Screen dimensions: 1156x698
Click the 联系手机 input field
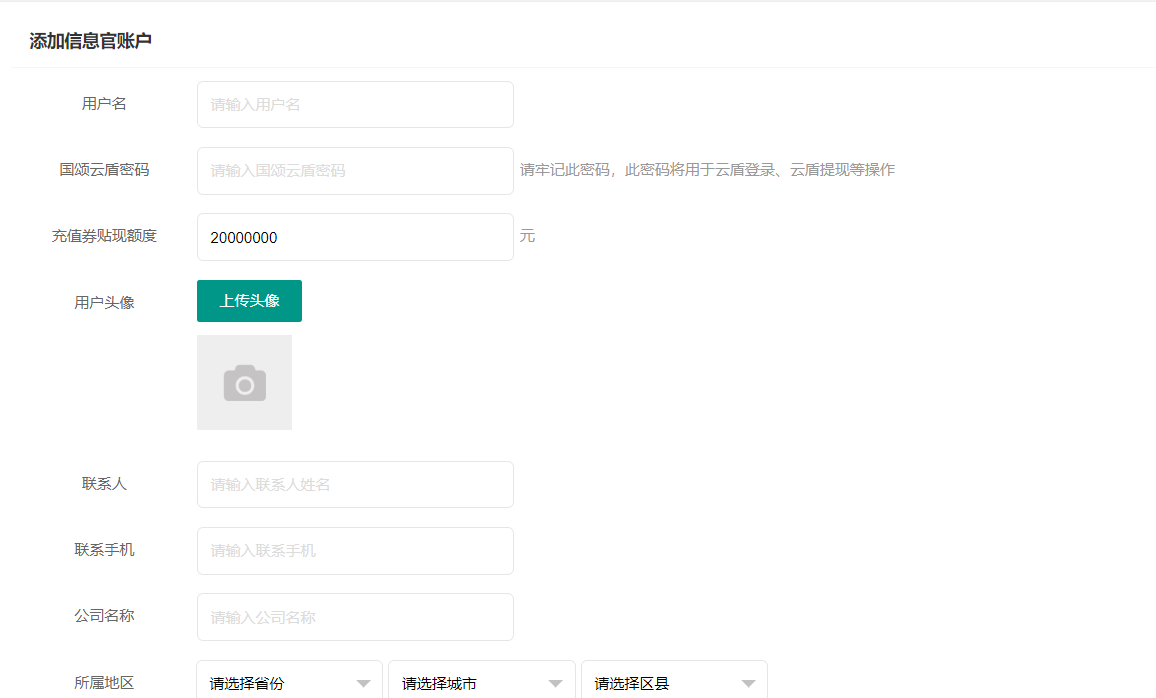pos(355,551)
